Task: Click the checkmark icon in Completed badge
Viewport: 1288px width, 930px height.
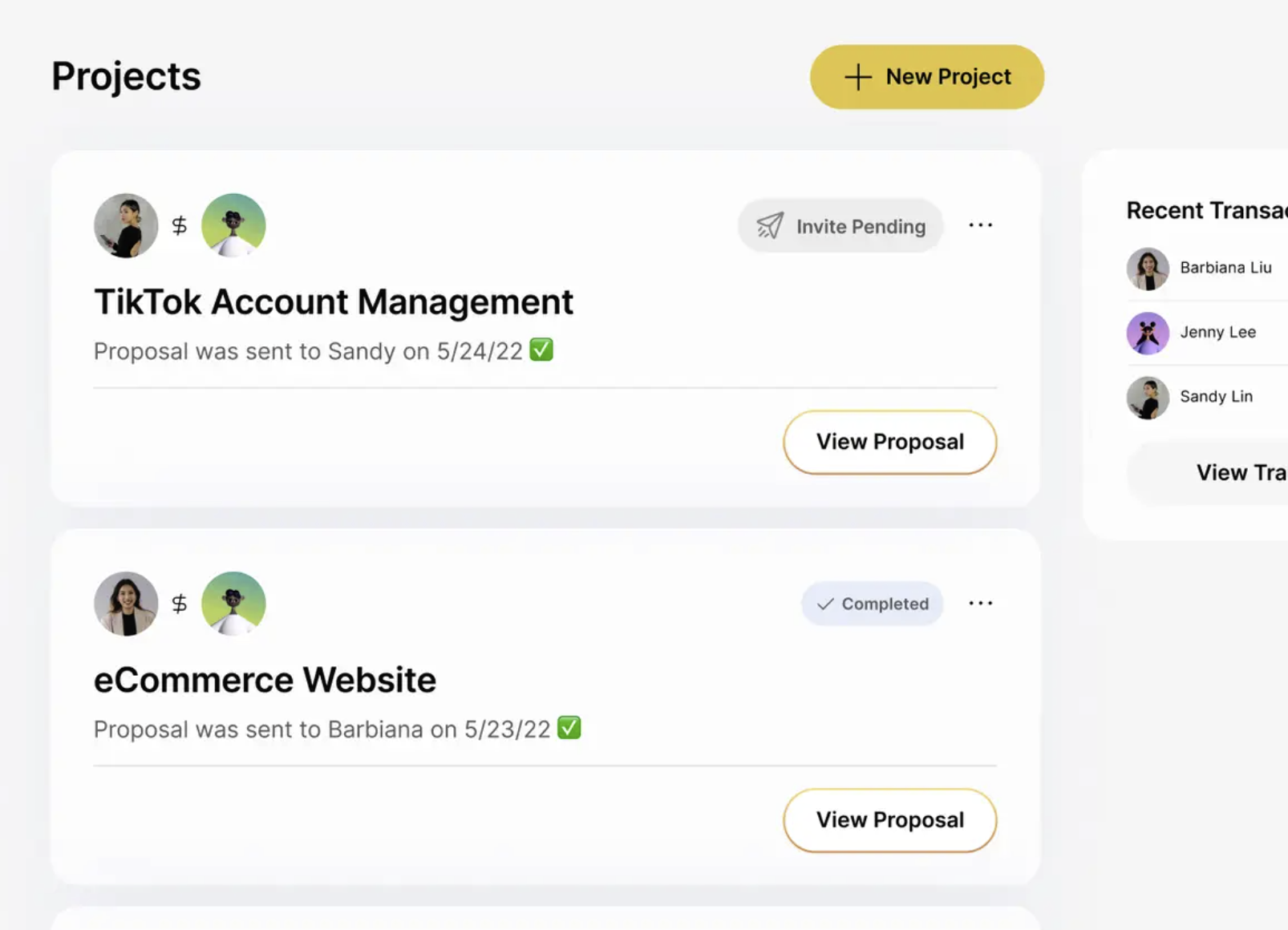Action: pos(825,604)
